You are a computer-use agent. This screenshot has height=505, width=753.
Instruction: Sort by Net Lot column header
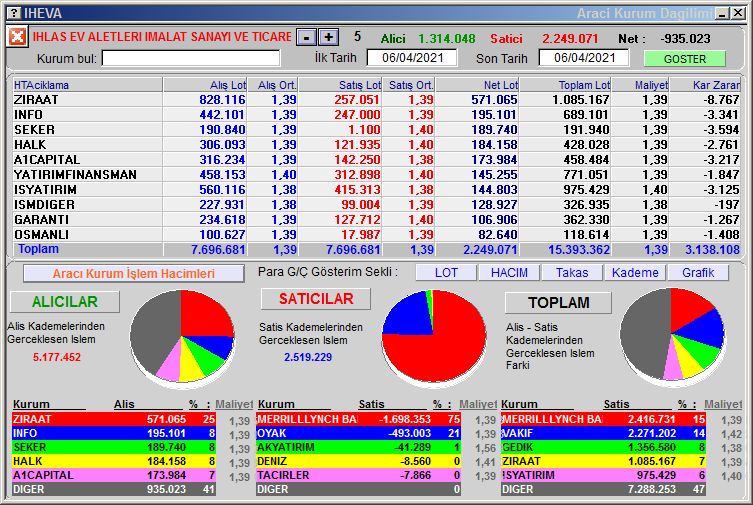click(x=477, y=85)
